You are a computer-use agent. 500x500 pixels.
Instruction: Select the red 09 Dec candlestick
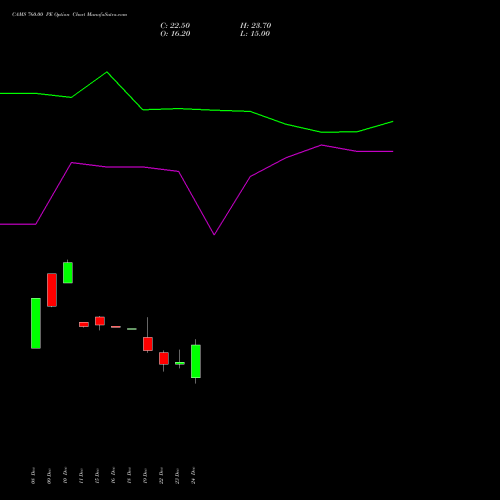pyautogui.click(x=52, y=290)
